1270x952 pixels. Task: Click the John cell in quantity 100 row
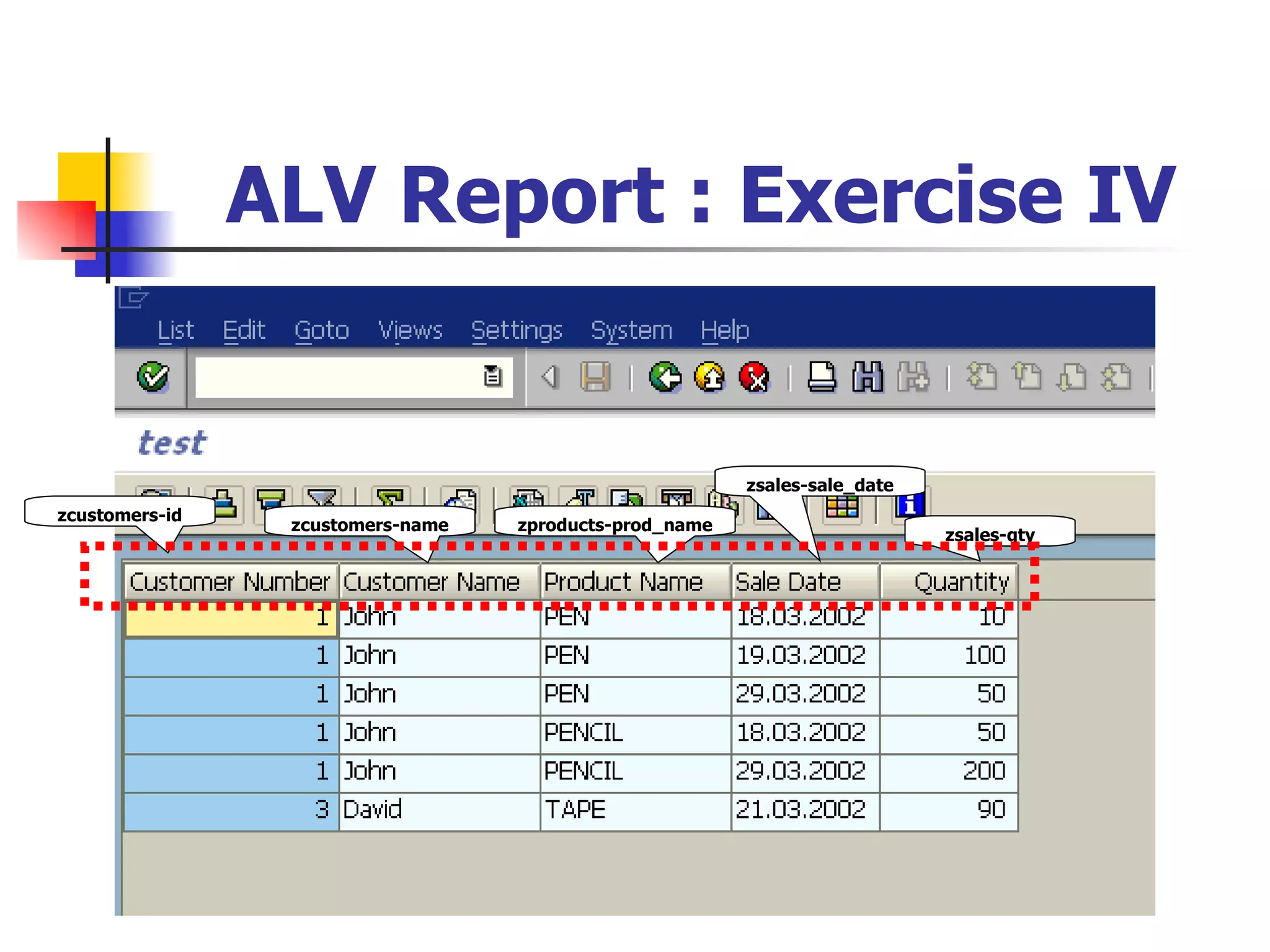(439, 656)
